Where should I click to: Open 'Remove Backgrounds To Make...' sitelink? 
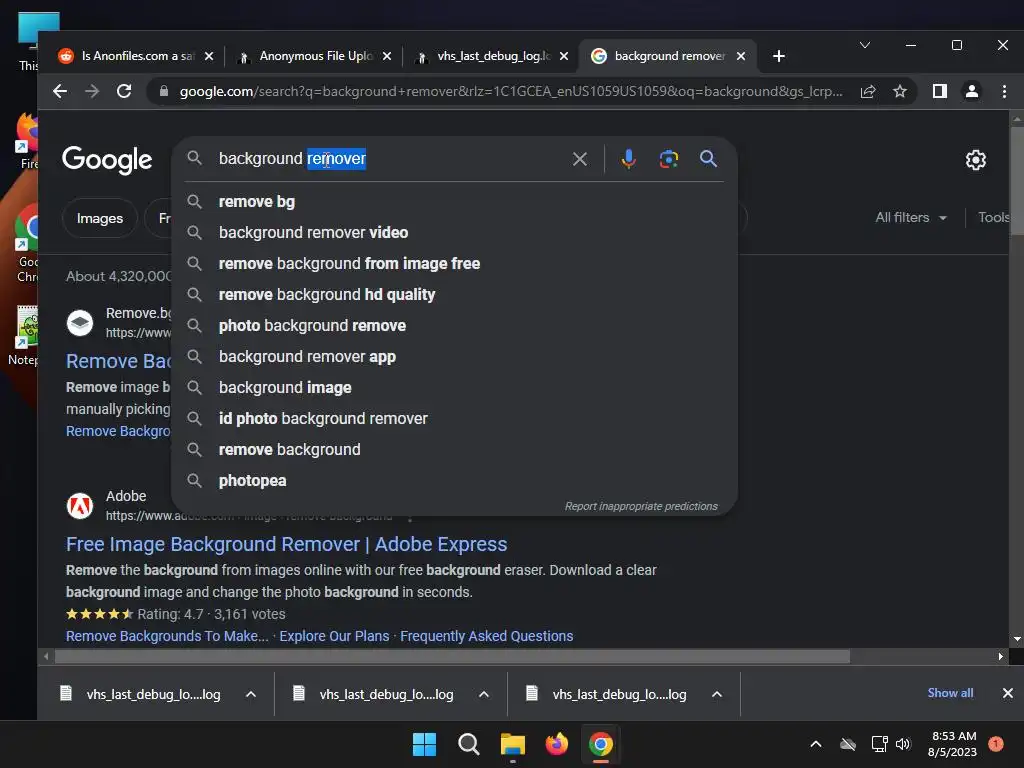tap(167, 636)
